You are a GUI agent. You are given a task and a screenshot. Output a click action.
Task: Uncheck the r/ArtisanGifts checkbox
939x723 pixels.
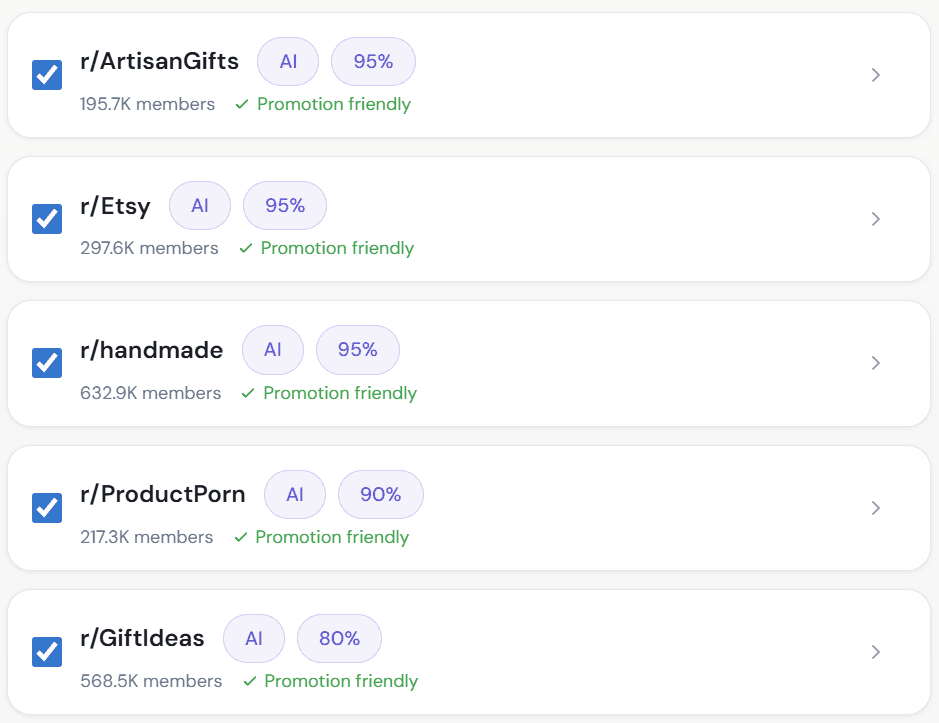[x=47, y=75]
